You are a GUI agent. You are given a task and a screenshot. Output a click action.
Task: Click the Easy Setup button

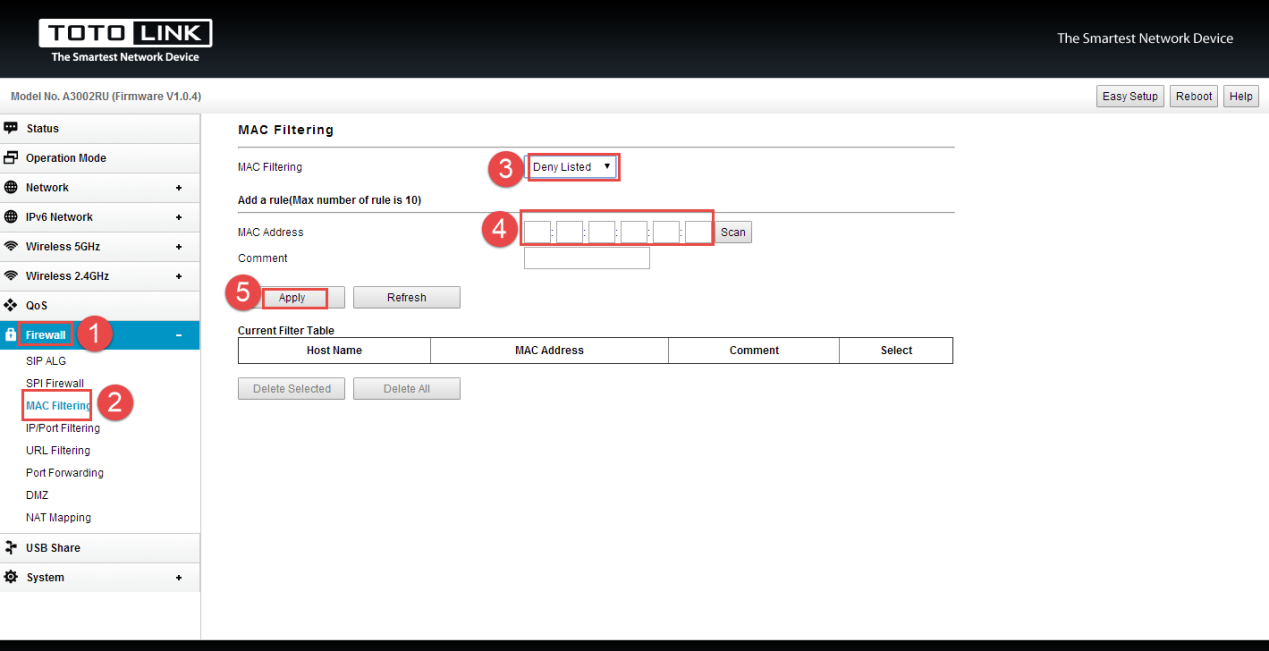coord(1130,96)
